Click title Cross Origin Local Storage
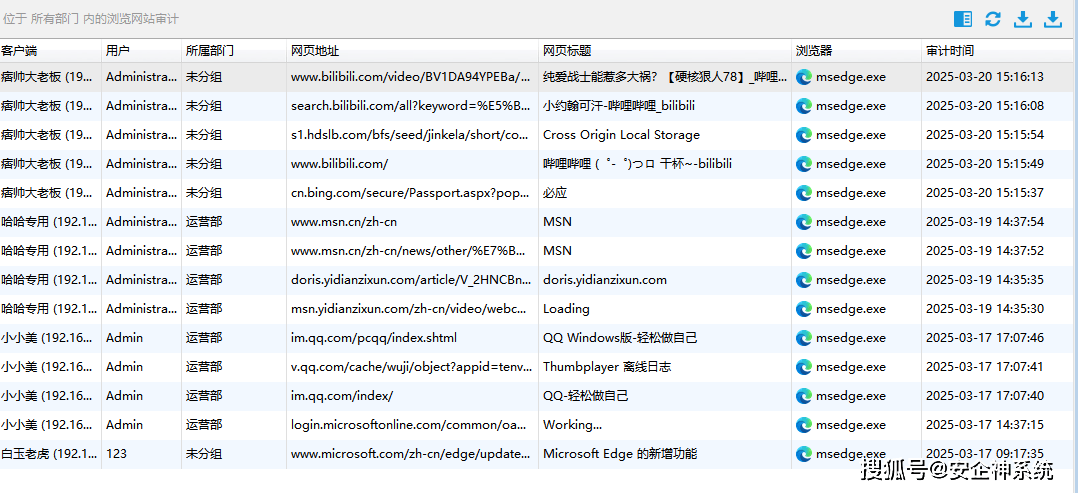1078x493 pixels. coord(622,135)
